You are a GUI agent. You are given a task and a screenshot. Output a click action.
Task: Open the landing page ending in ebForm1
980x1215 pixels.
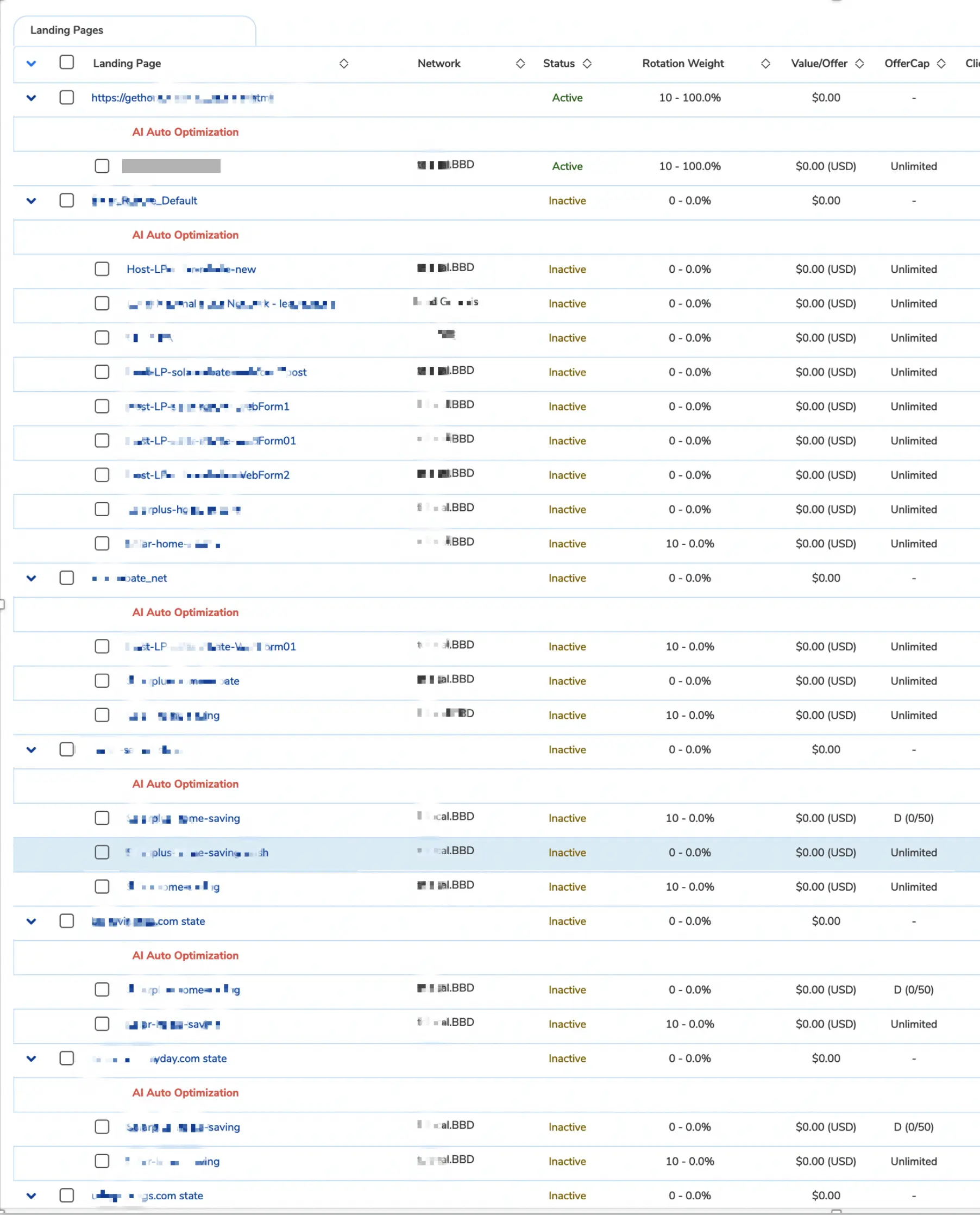[x=208, y=406]
